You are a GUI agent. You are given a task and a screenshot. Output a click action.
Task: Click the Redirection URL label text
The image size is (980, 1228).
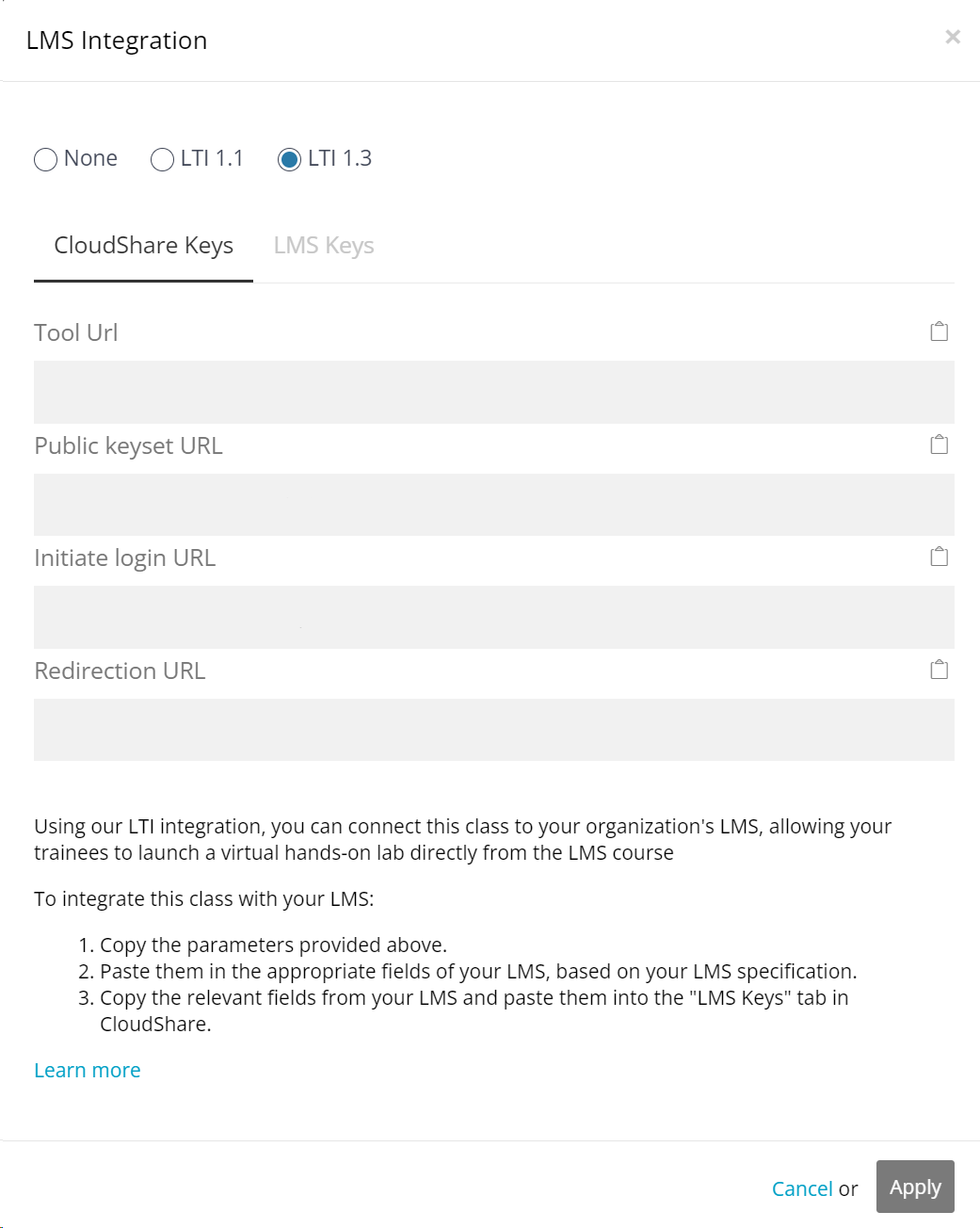click(120, 671)
